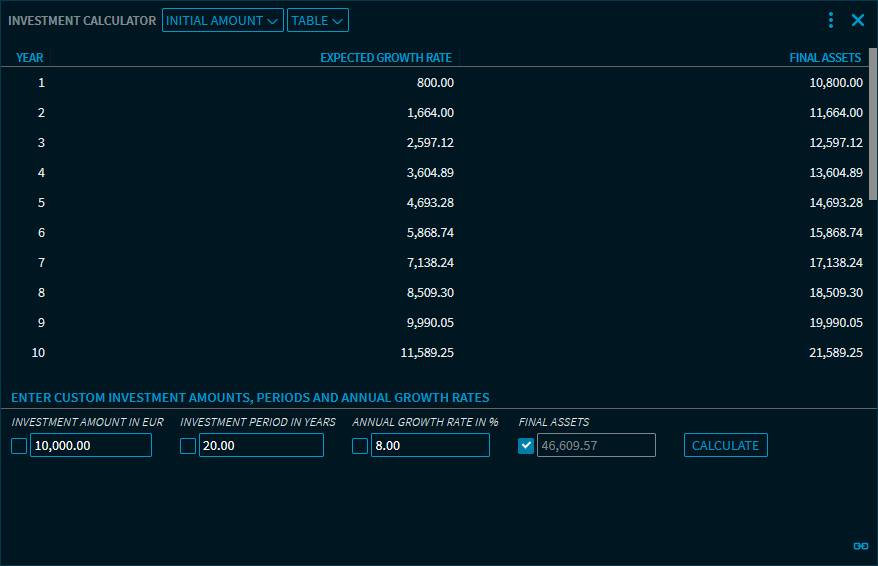Enable the Annual Growth Rate checkbox
The width and height of the screenshot is (878, 566).
(360, 446)
